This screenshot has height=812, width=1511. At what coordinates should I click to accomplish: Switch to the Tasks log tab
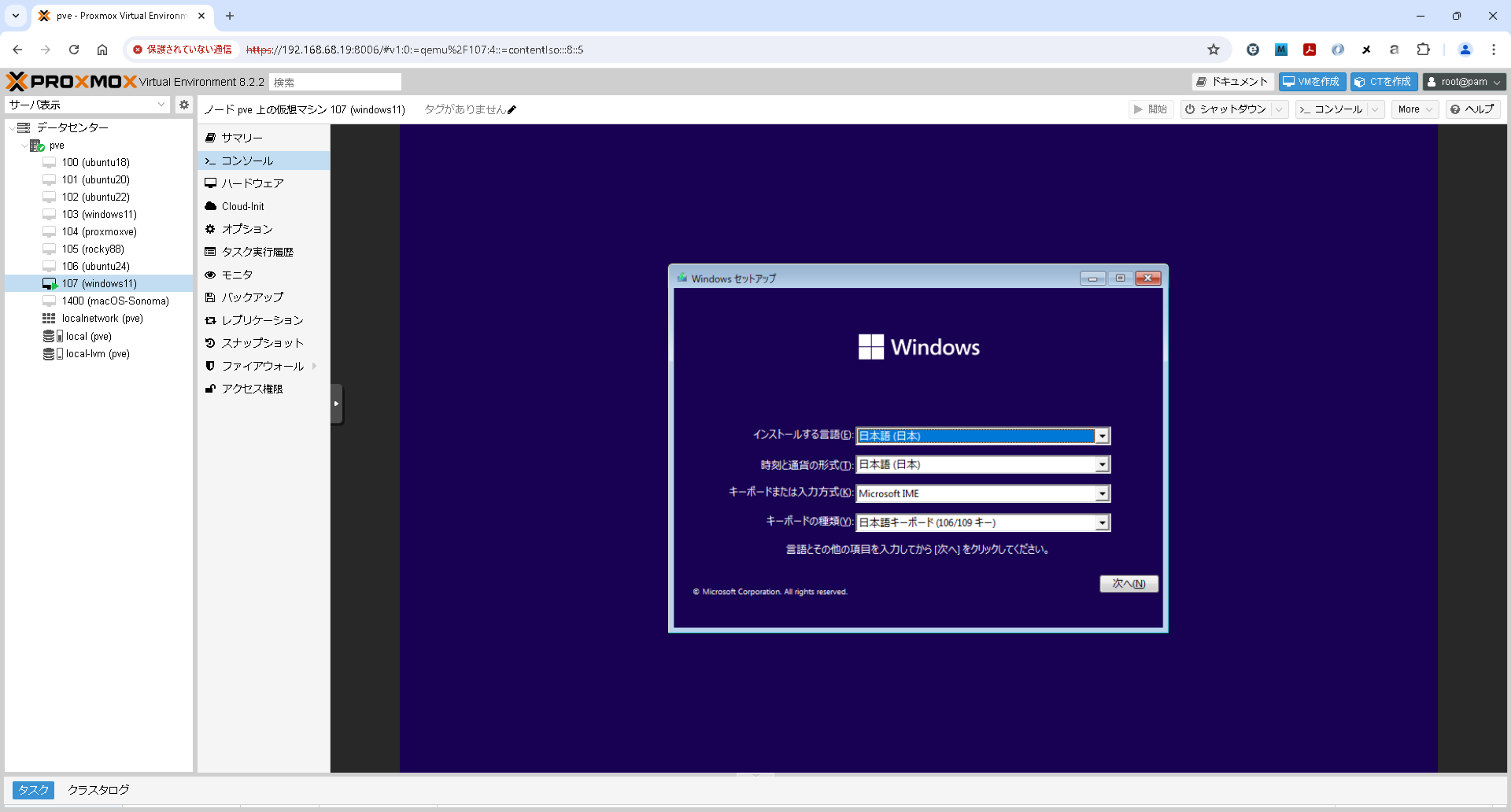click(33, 790)
